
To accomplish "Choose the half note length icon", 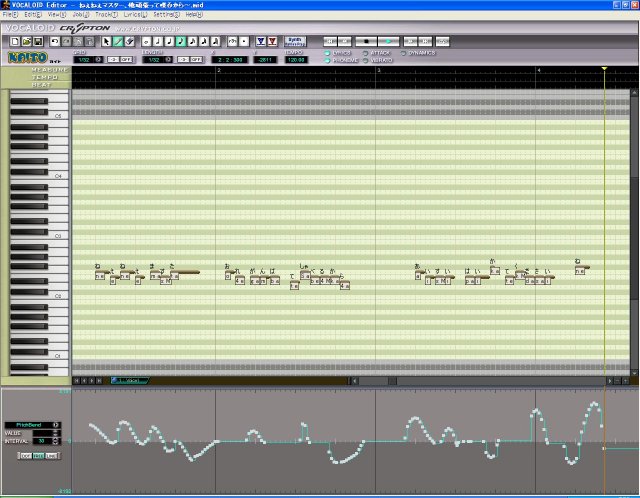I will coord(158,42).
